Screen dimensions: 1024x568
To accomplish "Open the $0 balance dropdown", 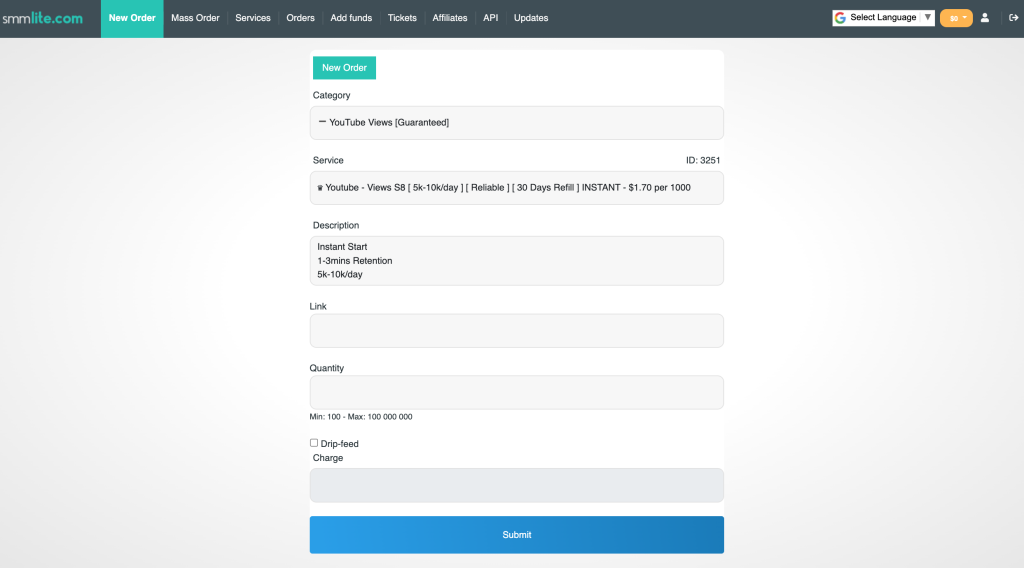I will (x=956, y=18).
